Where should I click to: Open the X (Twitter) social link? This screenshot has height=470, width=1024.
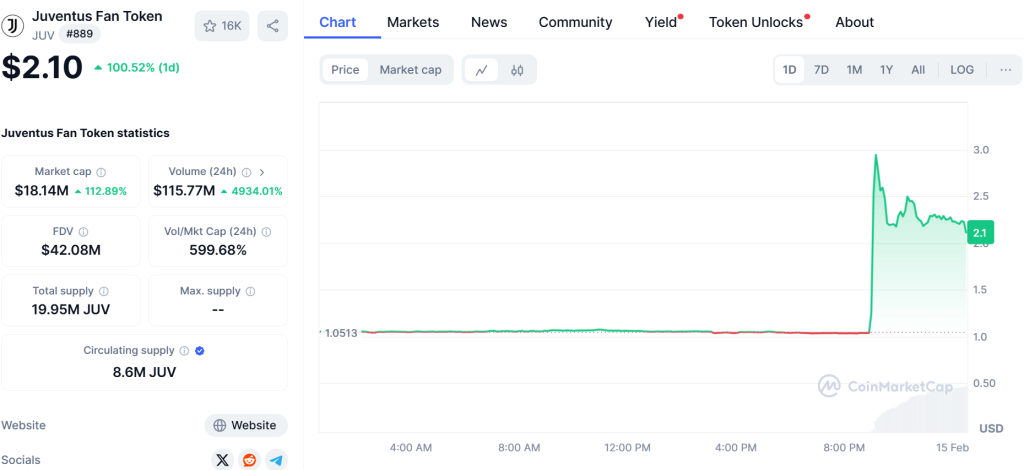pos(223,460)
